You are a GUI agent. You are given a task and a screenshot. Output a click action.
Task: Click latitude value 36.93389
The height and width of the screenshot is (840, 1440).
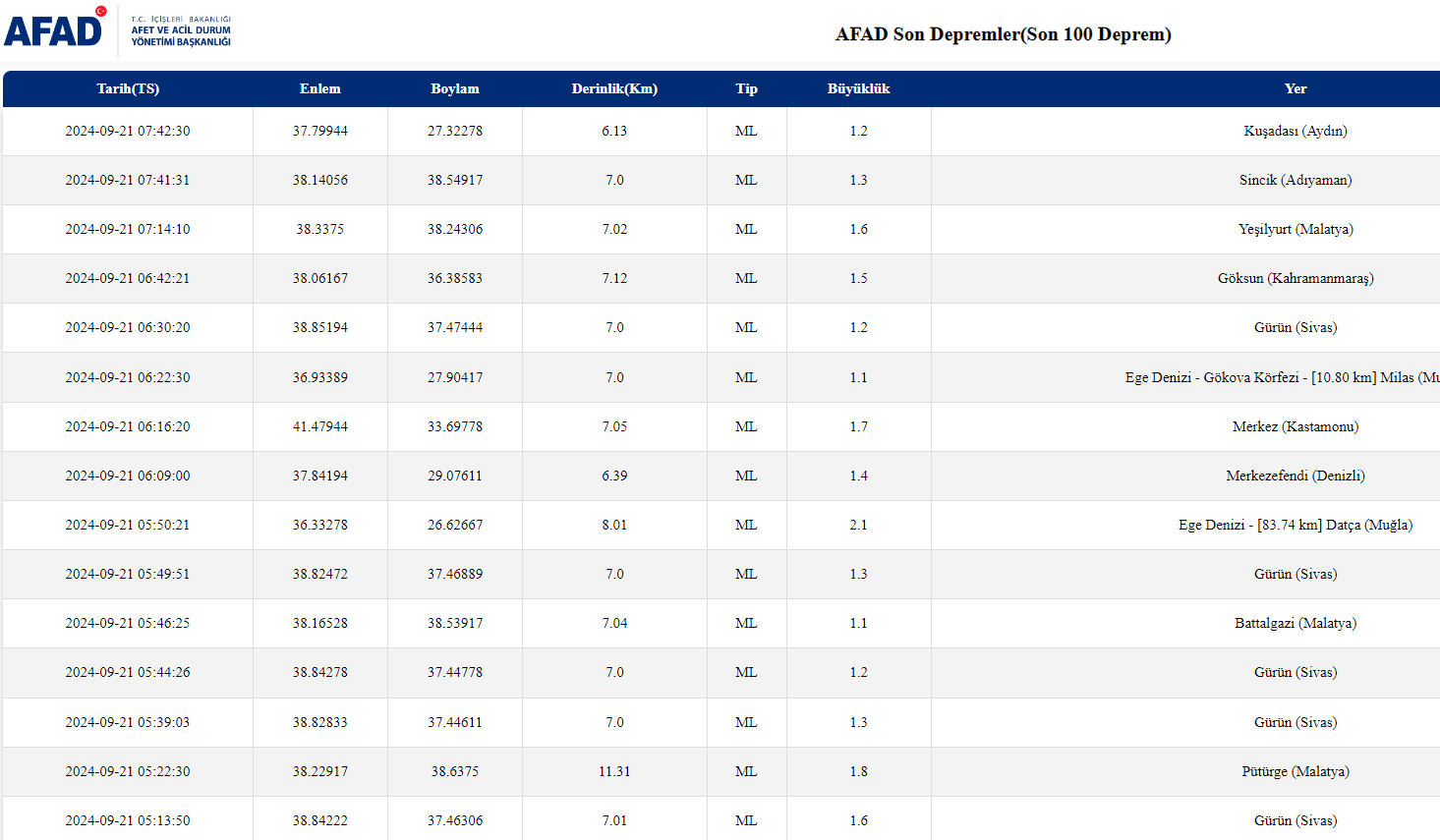click(320, 377)
